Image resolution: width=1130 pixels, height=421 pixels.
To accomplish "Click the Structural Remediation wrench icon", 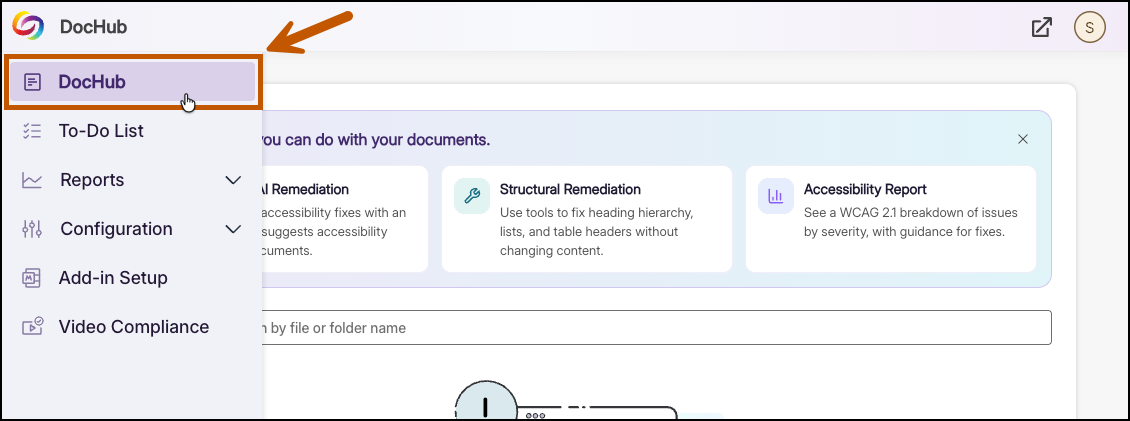I will tap(472, 196).
